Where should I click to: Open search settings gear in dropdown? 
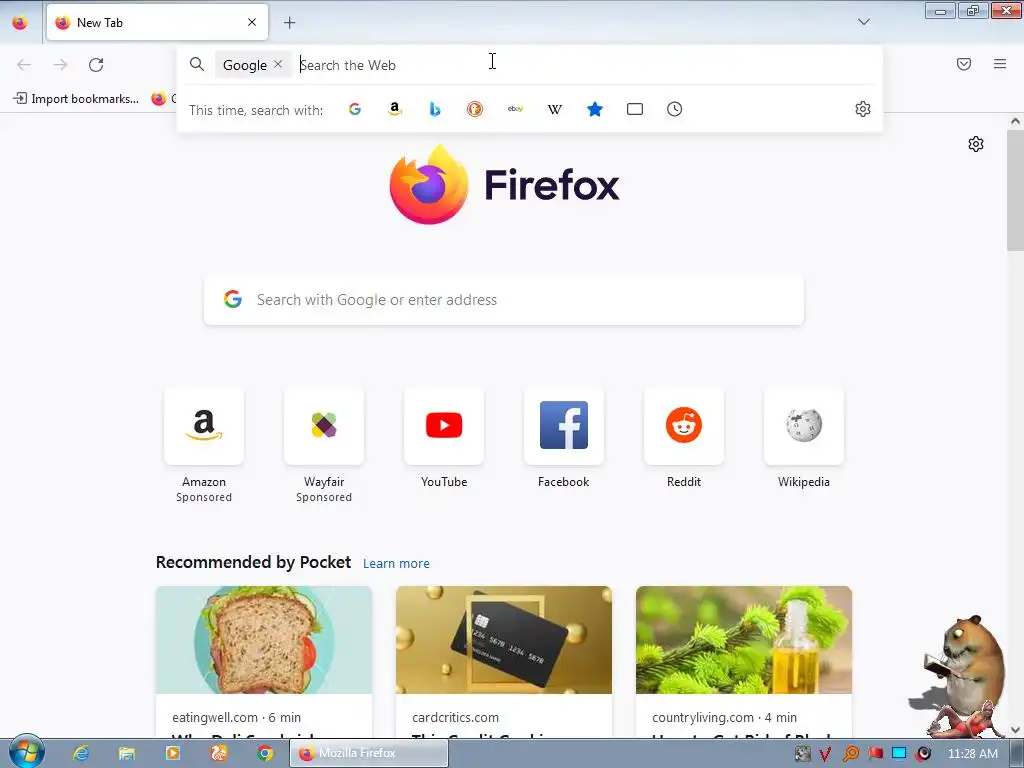pyautogui.click(x=863, y=109)
